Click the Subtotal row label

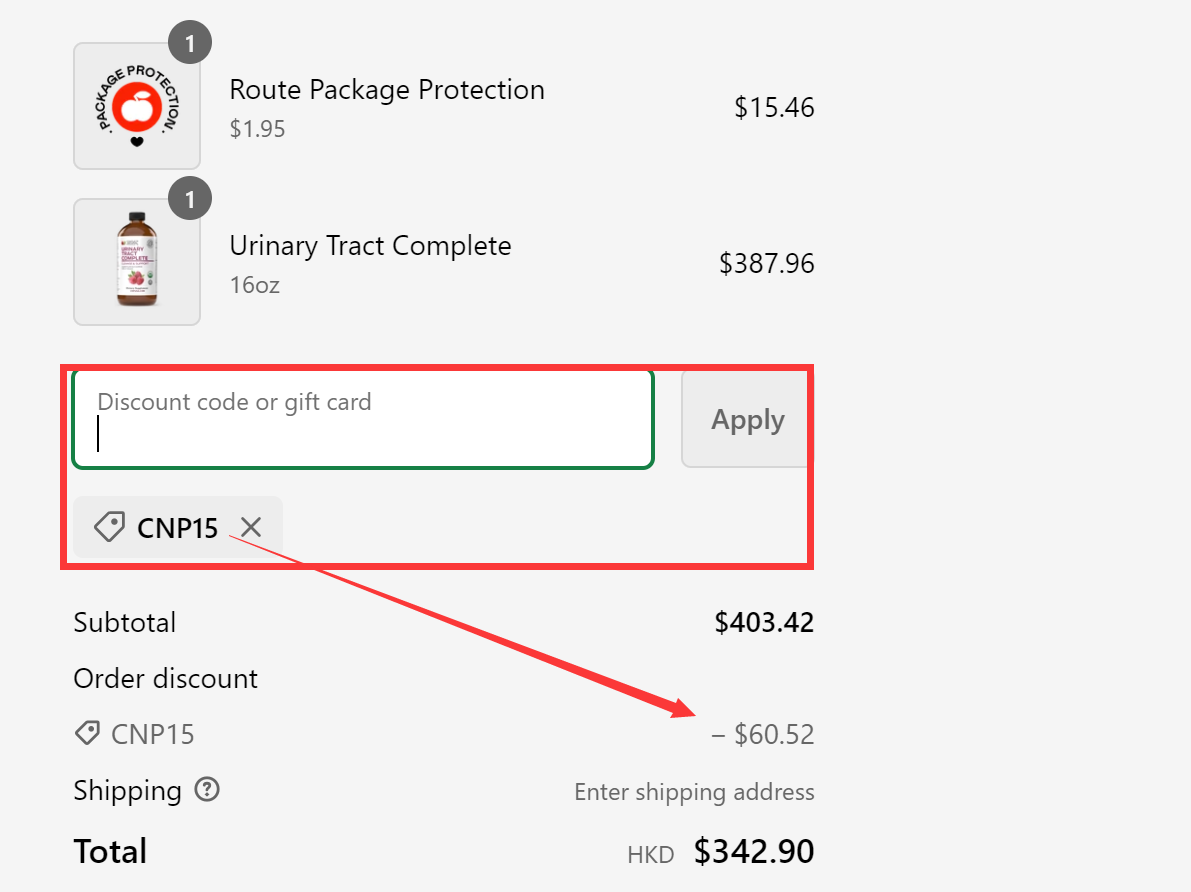124,622
